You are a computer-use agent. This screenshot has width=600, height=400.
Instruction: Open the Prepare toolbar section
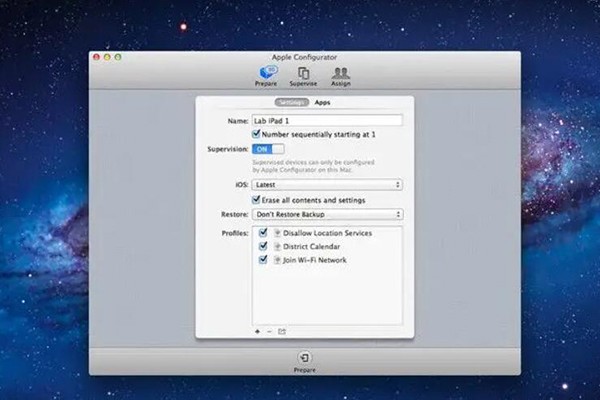tap(266, 76)
